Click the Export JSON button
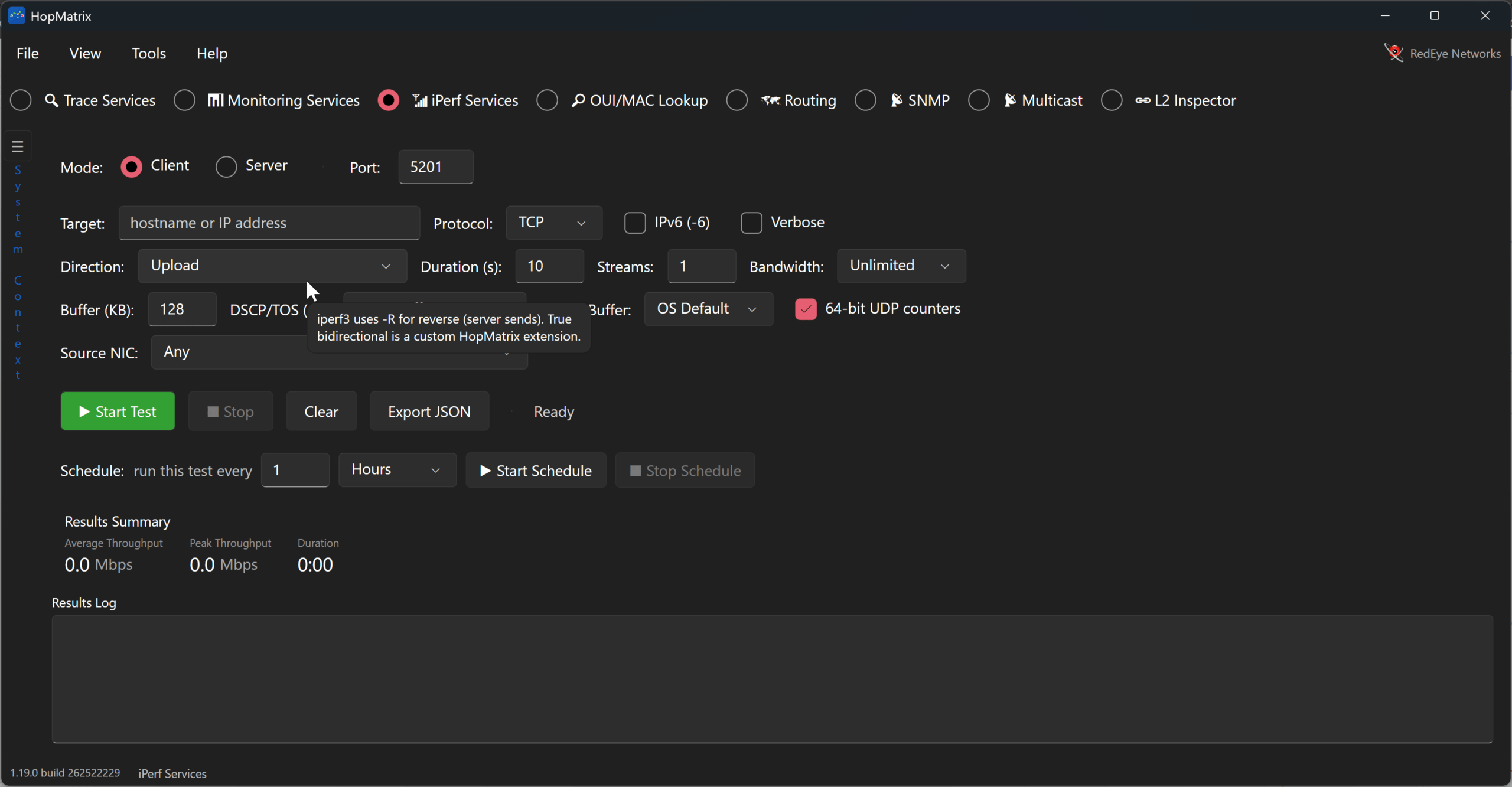Image resolution: width=1512 pixels, height=787 pixels. click(429, 411)
